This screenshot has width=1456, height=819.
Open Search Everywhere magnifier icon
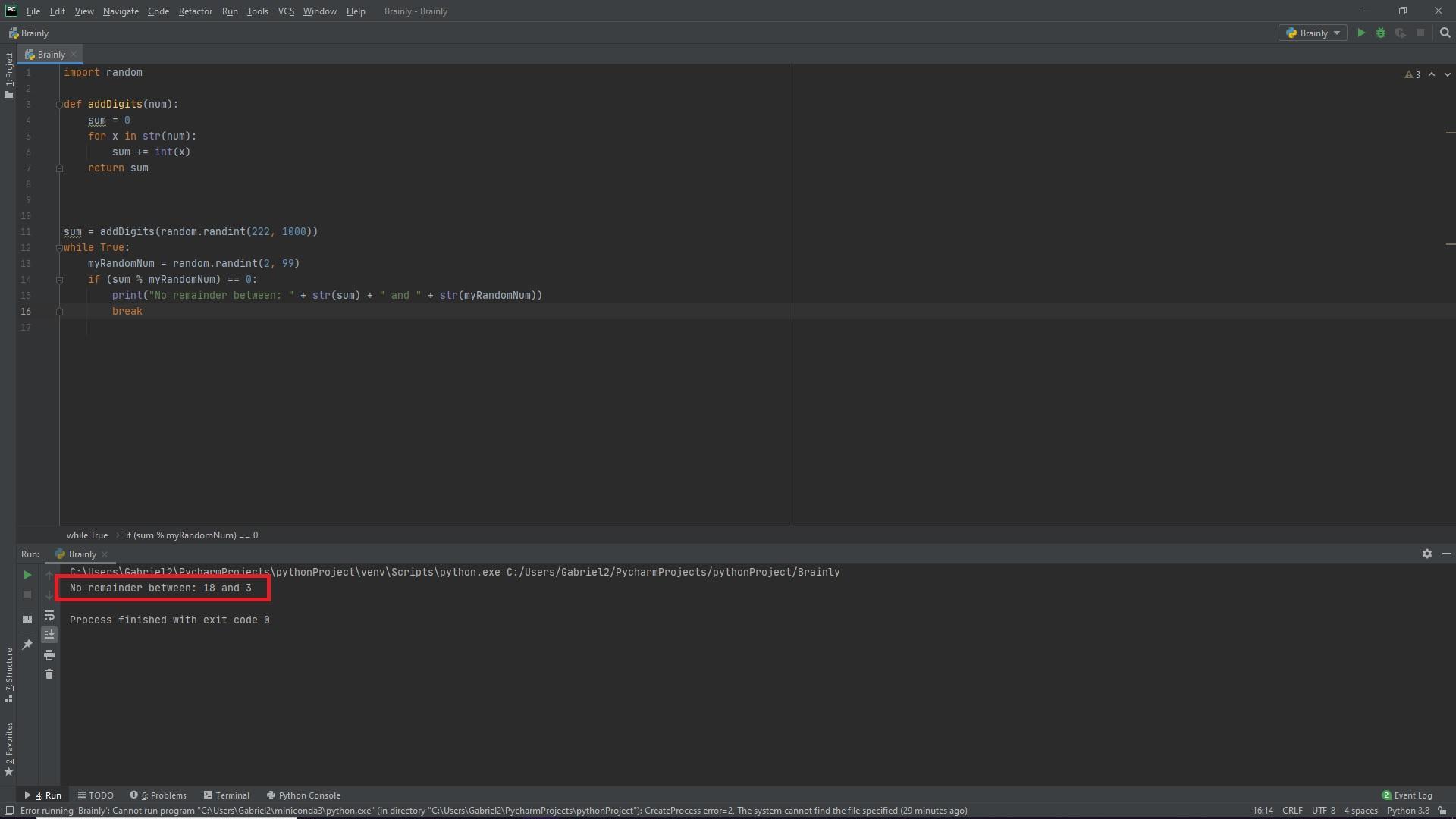point(1445,33)
